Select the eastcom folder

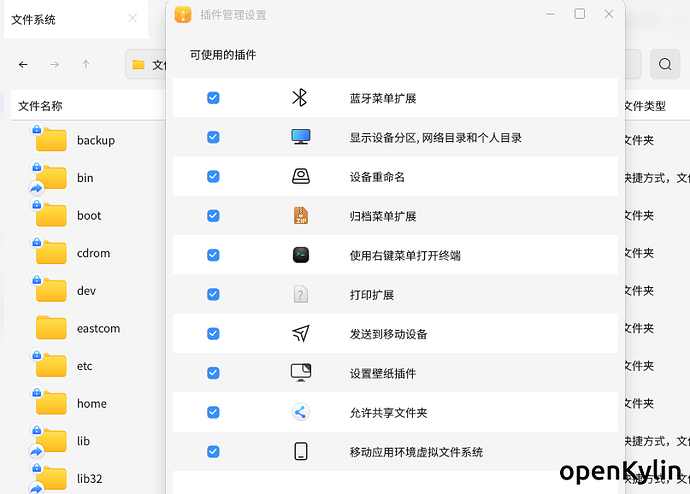(x=98, y=328)
